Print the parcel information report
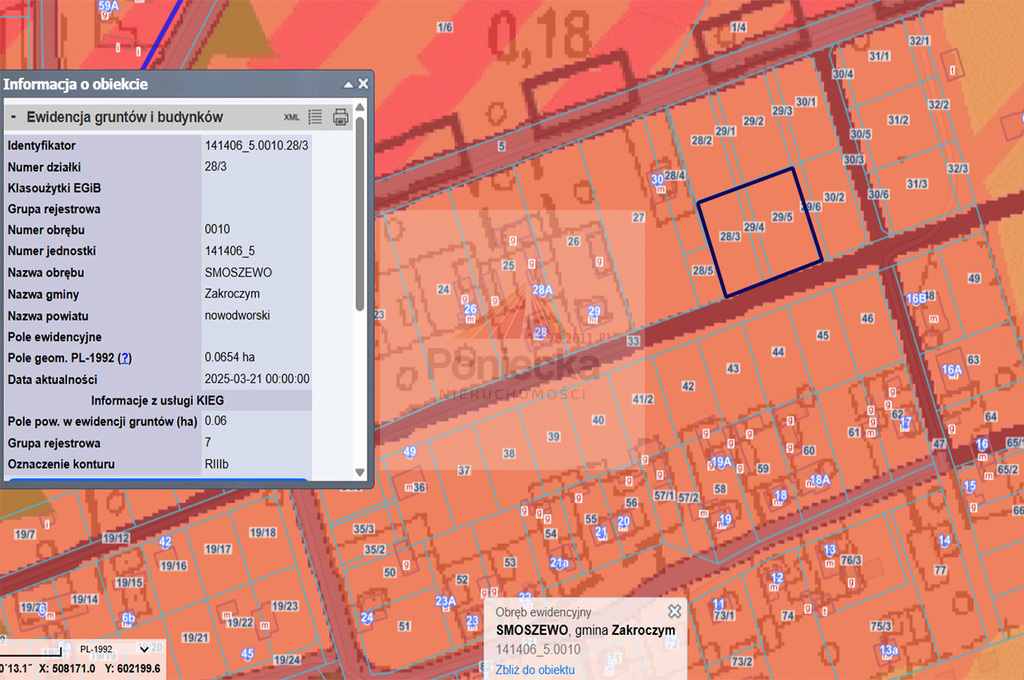 [340, 117]
